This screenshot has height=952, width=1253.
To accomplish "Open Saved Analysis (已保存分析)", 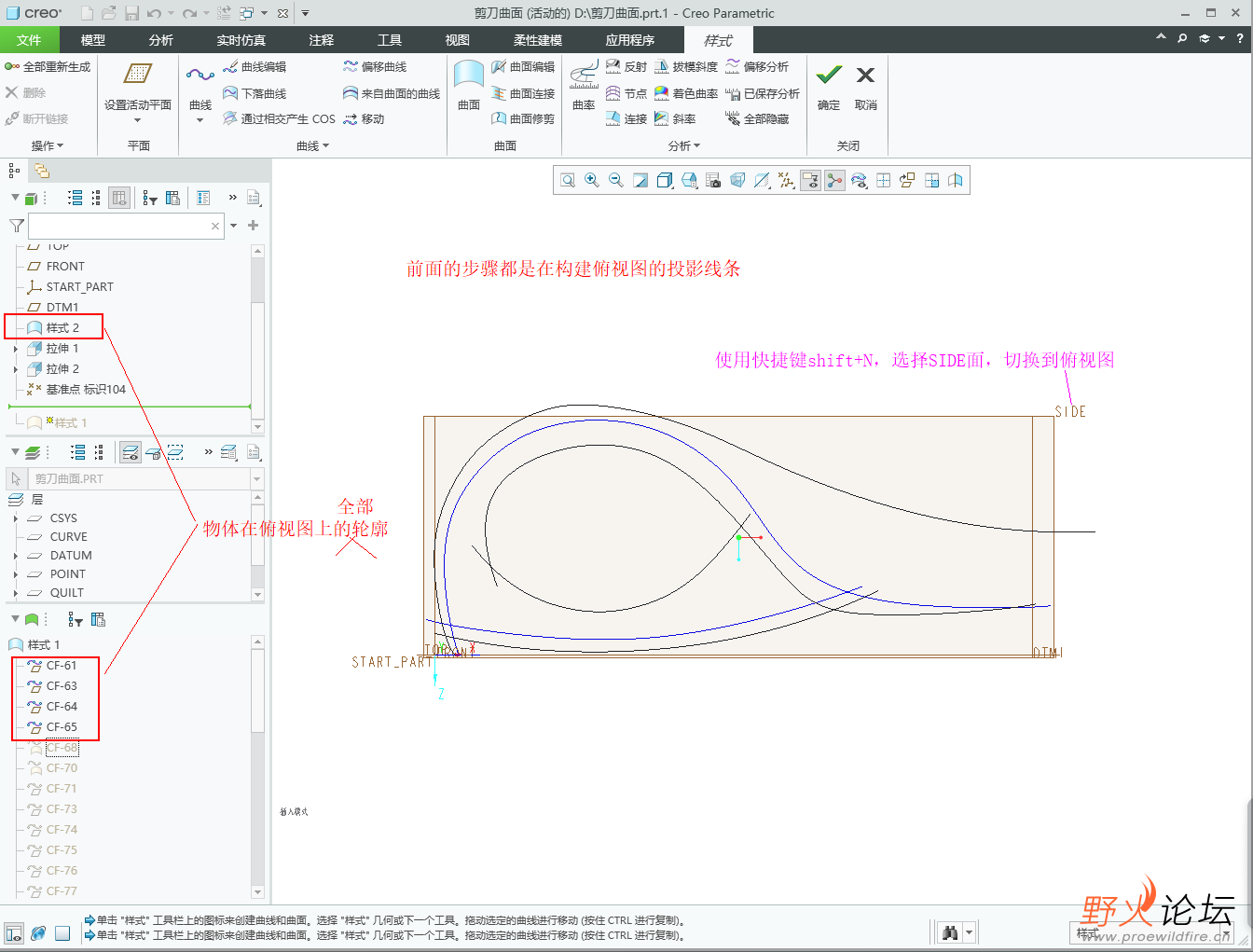I will coord(763,93).
